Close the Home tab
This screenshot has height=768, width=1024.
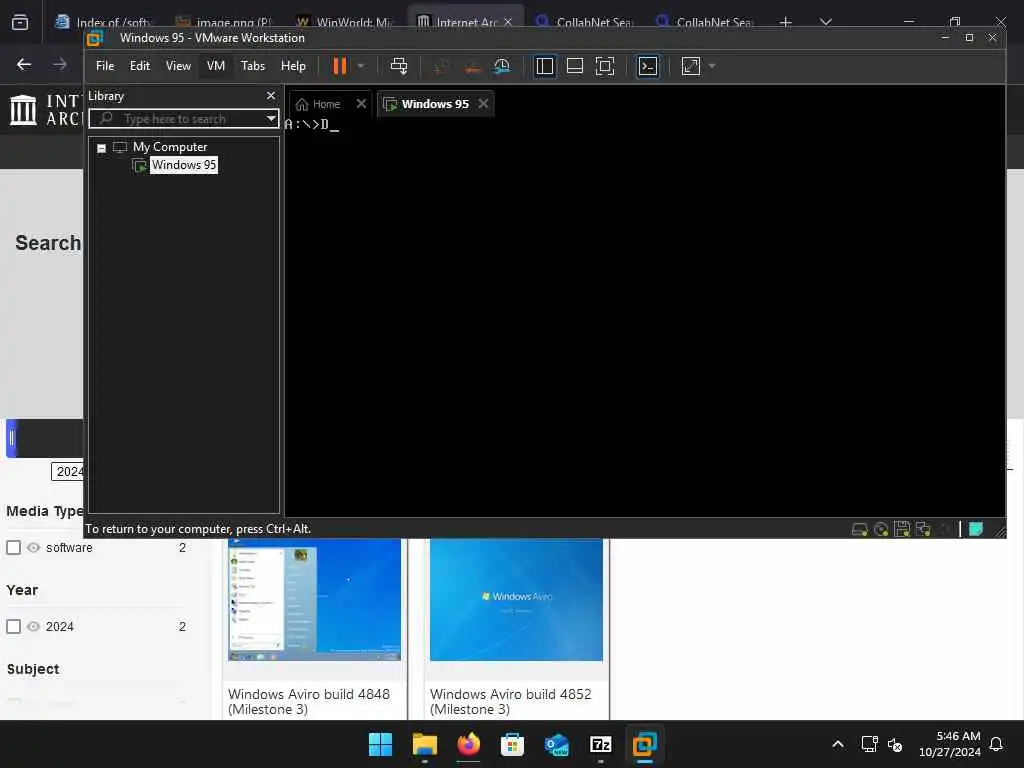coord(361,104)
